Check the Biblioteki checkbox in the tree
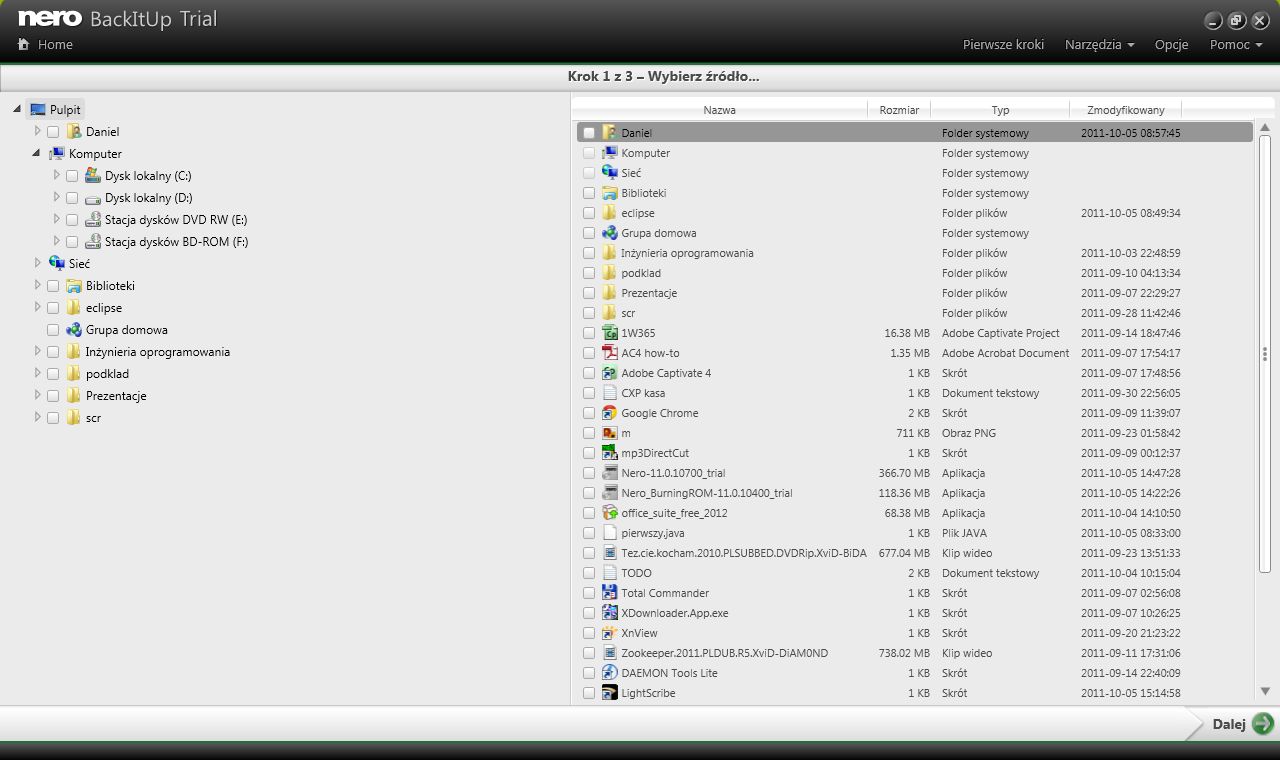 [x=53, y=286]
